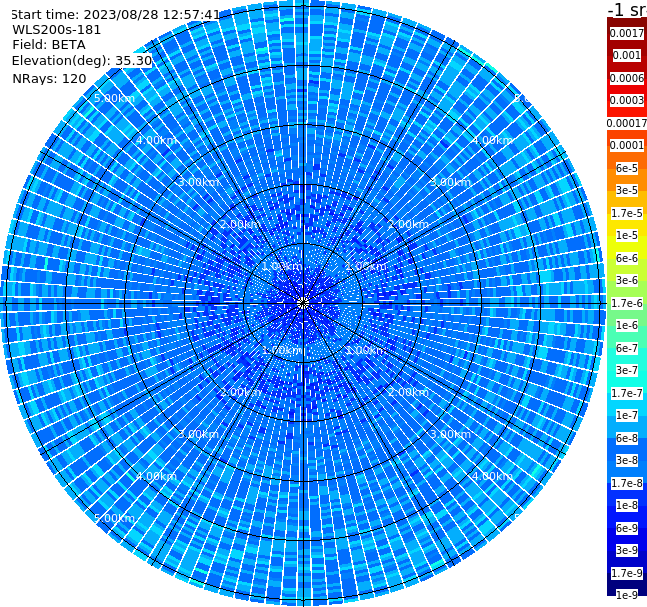Click the 1e-7 colorbar tick label
The height and width of the screenshot is (607, 647).
point(627,415)
